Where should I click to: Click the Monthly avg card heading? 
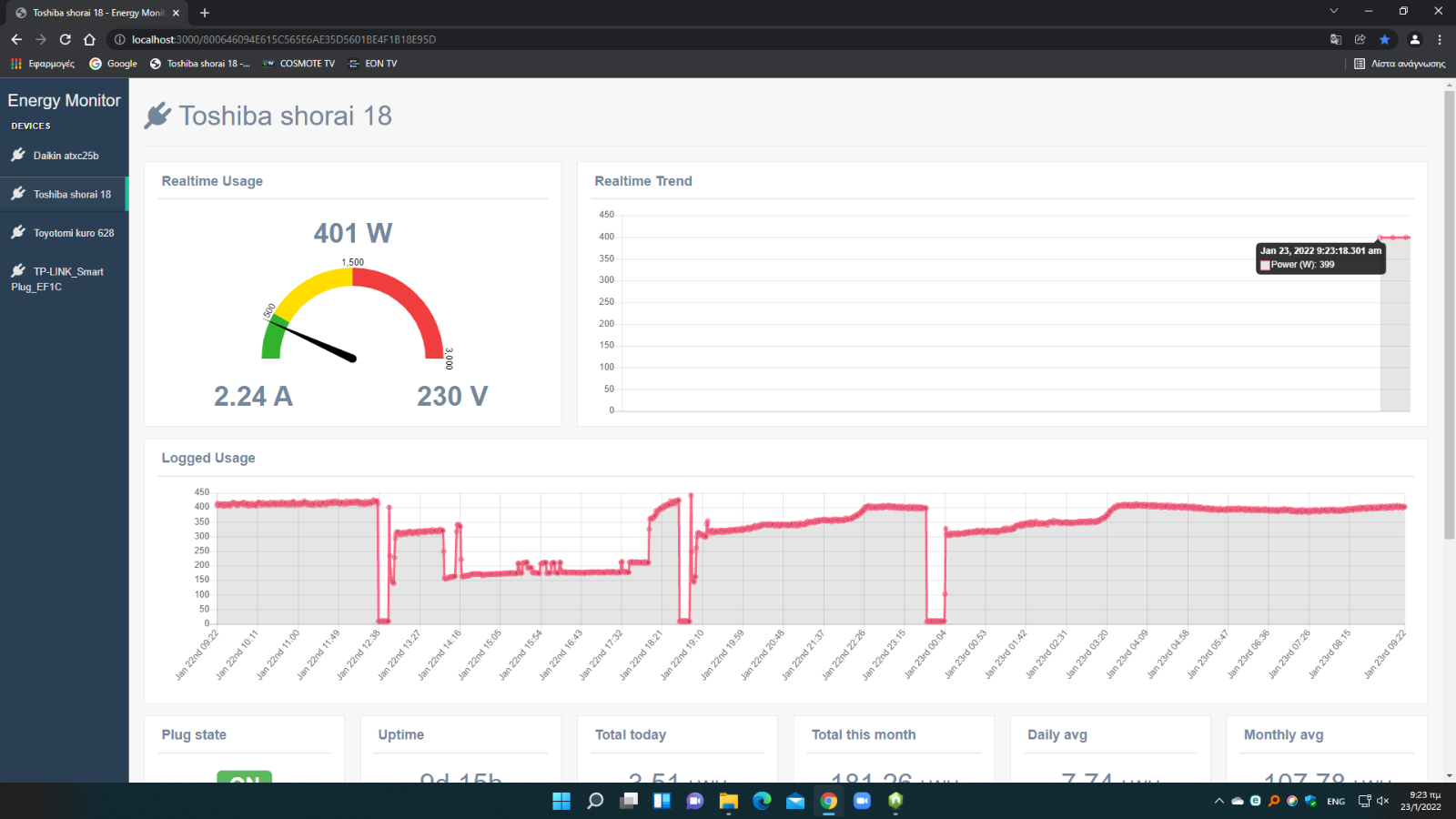1284,734
